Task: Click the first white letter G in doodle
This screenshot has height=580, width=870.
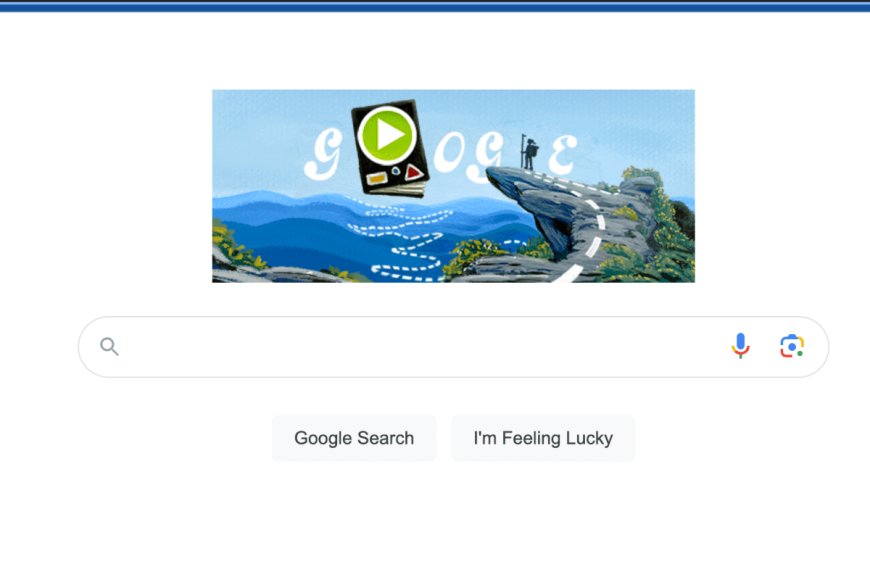Action: point(323,155)
